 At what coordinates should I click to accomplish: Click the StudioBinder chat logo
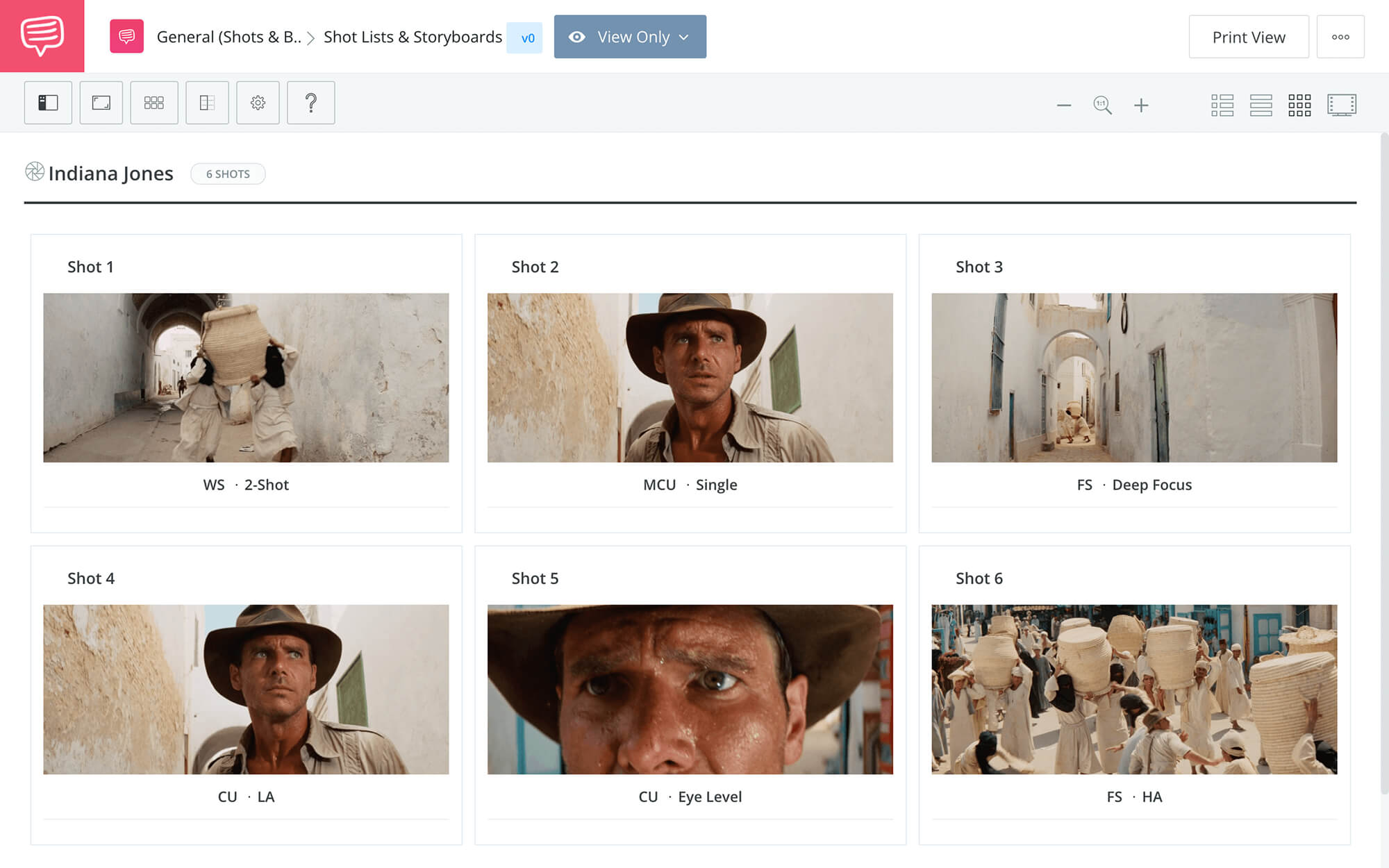(42, 35)
